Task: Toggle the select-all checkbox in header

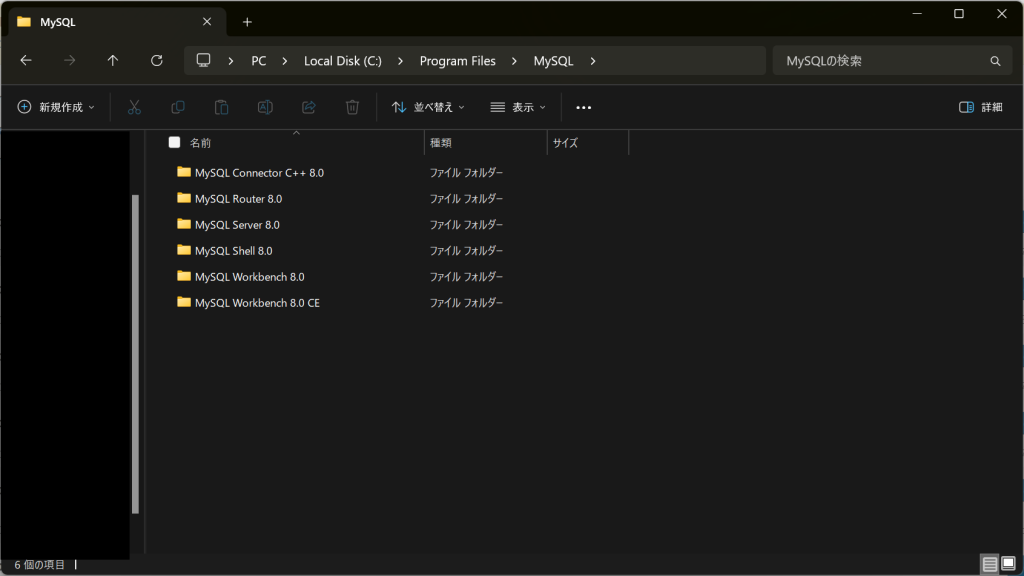Action: 175,143
